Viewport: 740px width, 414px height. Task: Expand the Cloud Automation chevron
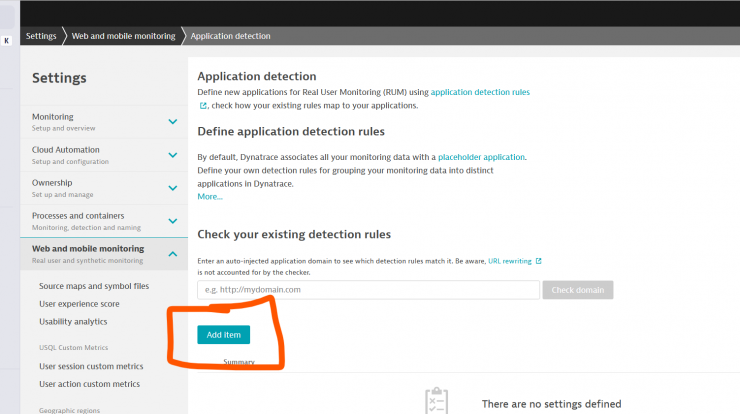pyautogui.click(x=173, y=155)
